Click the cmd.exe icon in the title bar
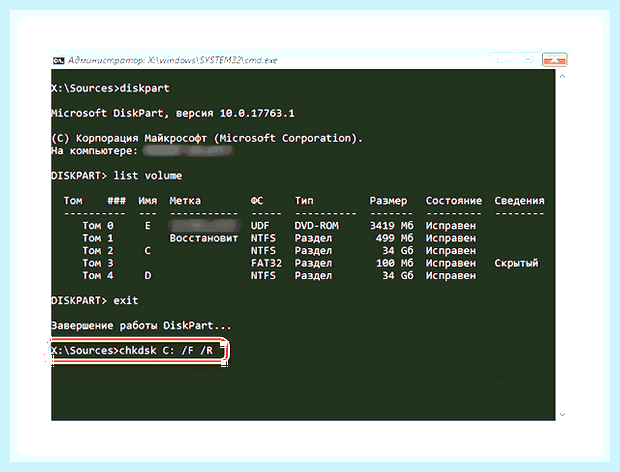Screen dimensions: 620x472 coord(59,60)
